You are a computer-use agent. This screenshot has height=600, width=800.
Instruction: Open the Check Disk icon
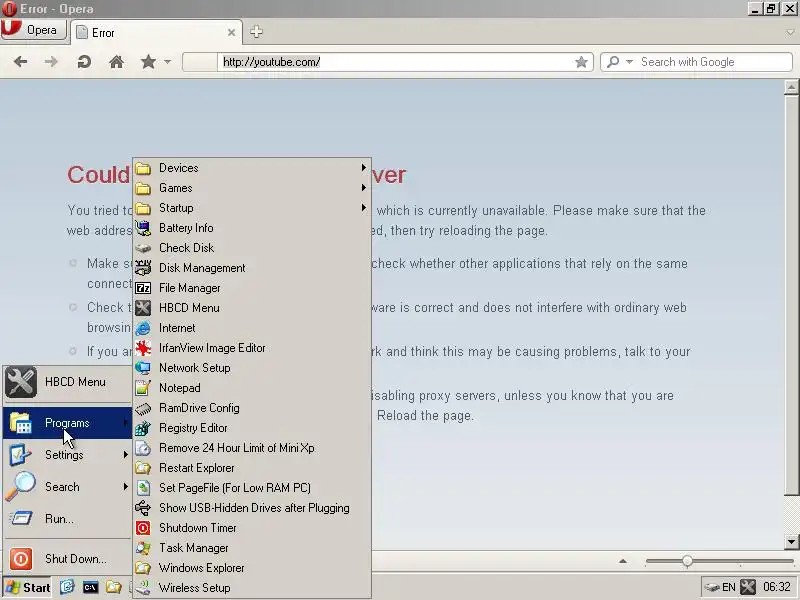pos(143,248)
